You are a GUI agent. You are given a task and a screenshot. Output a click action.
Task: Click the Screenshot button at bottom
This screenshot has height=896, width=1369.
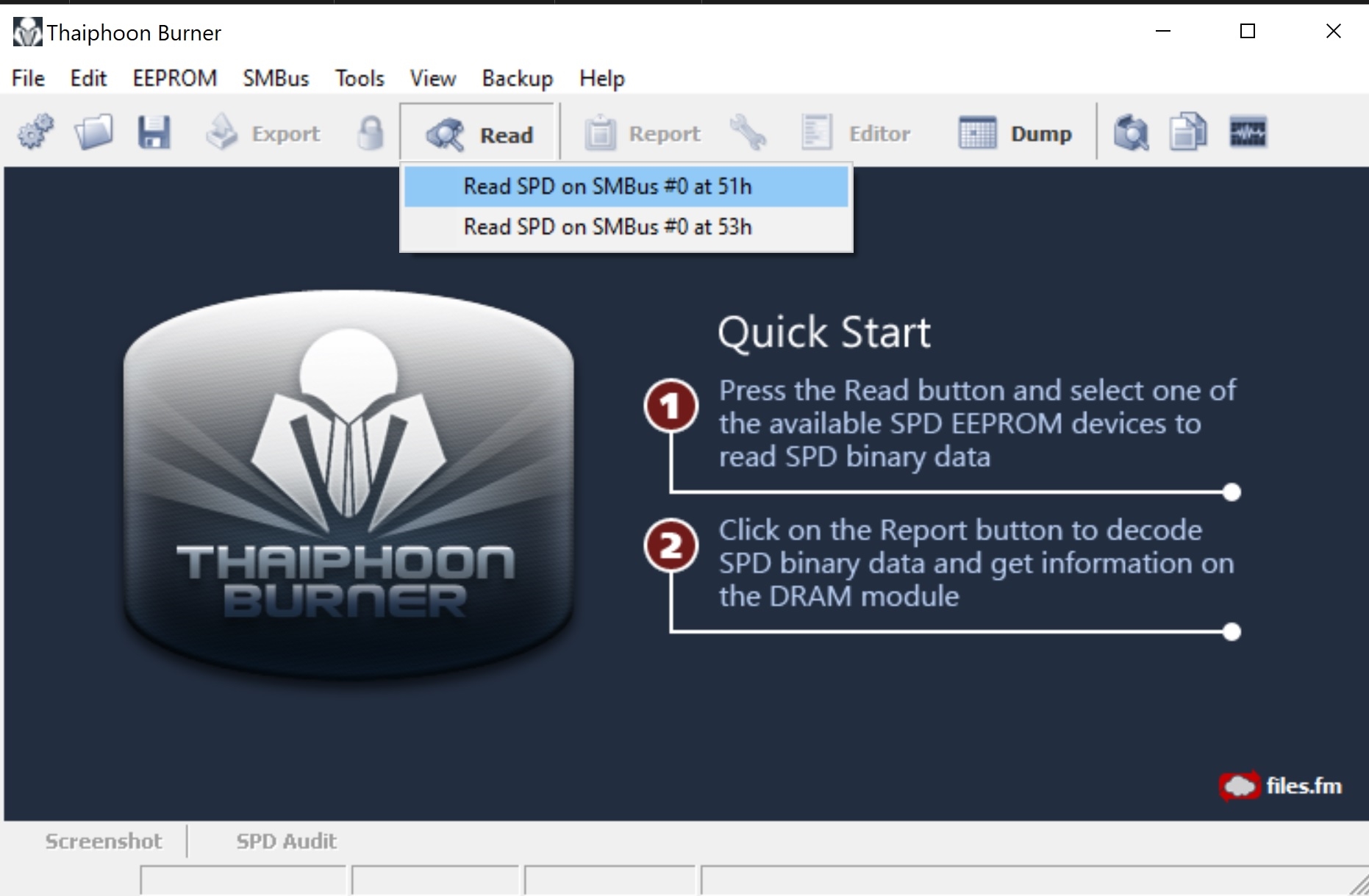click(104, 841)
